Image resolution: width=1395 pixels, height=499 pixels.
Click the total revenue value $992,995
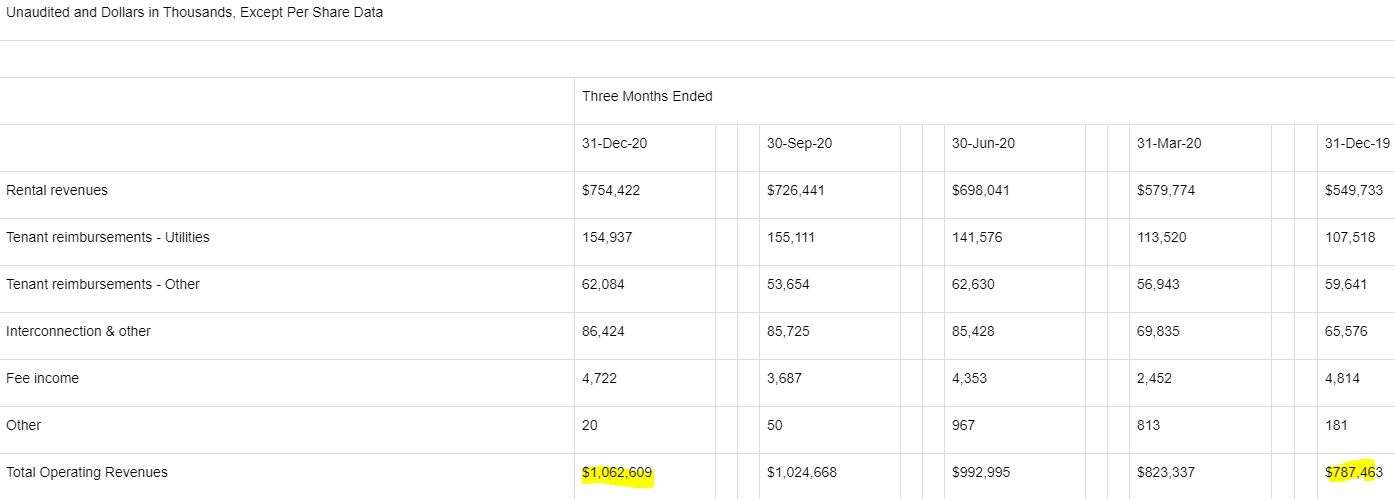point(981,472)
